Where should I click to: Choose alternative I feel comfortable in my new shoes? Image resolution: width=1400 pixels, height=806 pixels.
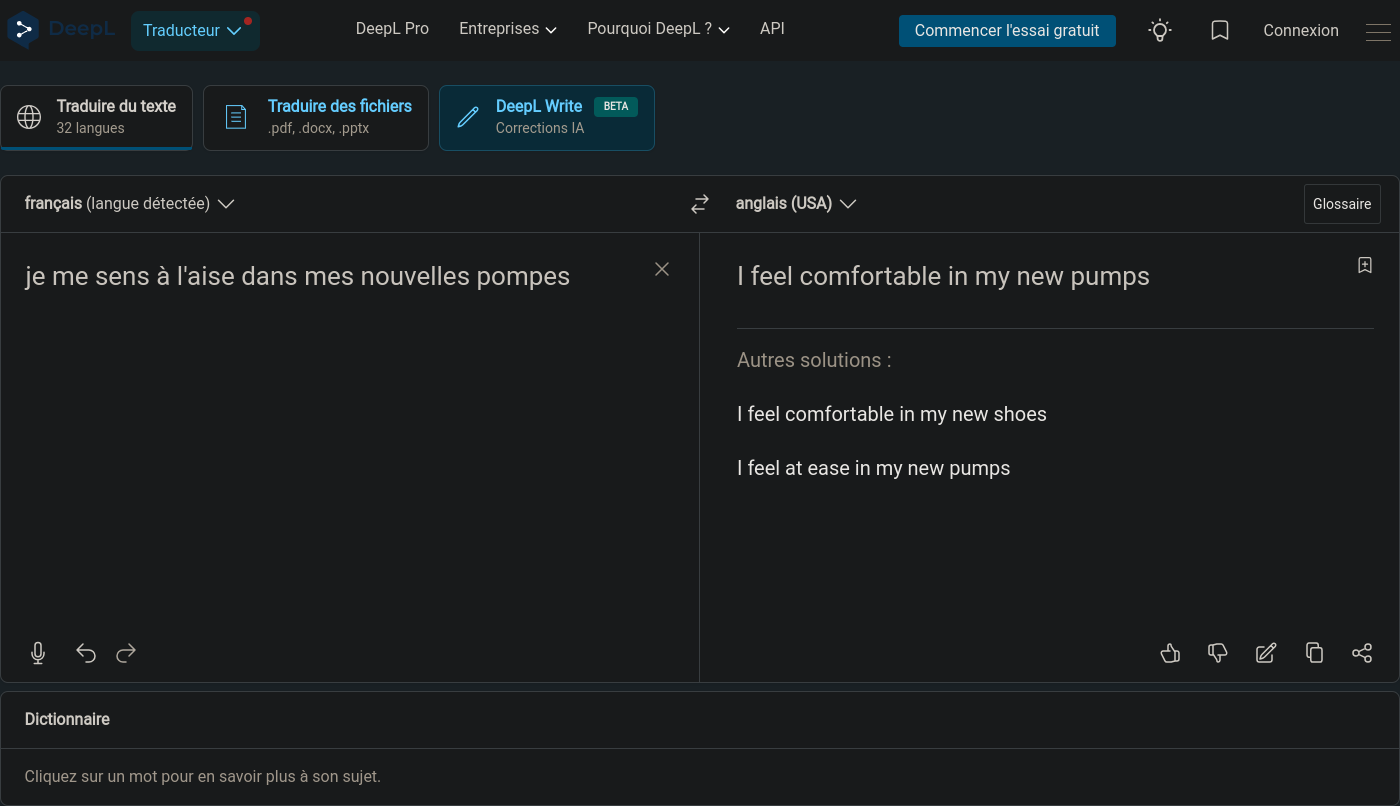(x=892, y=414)
